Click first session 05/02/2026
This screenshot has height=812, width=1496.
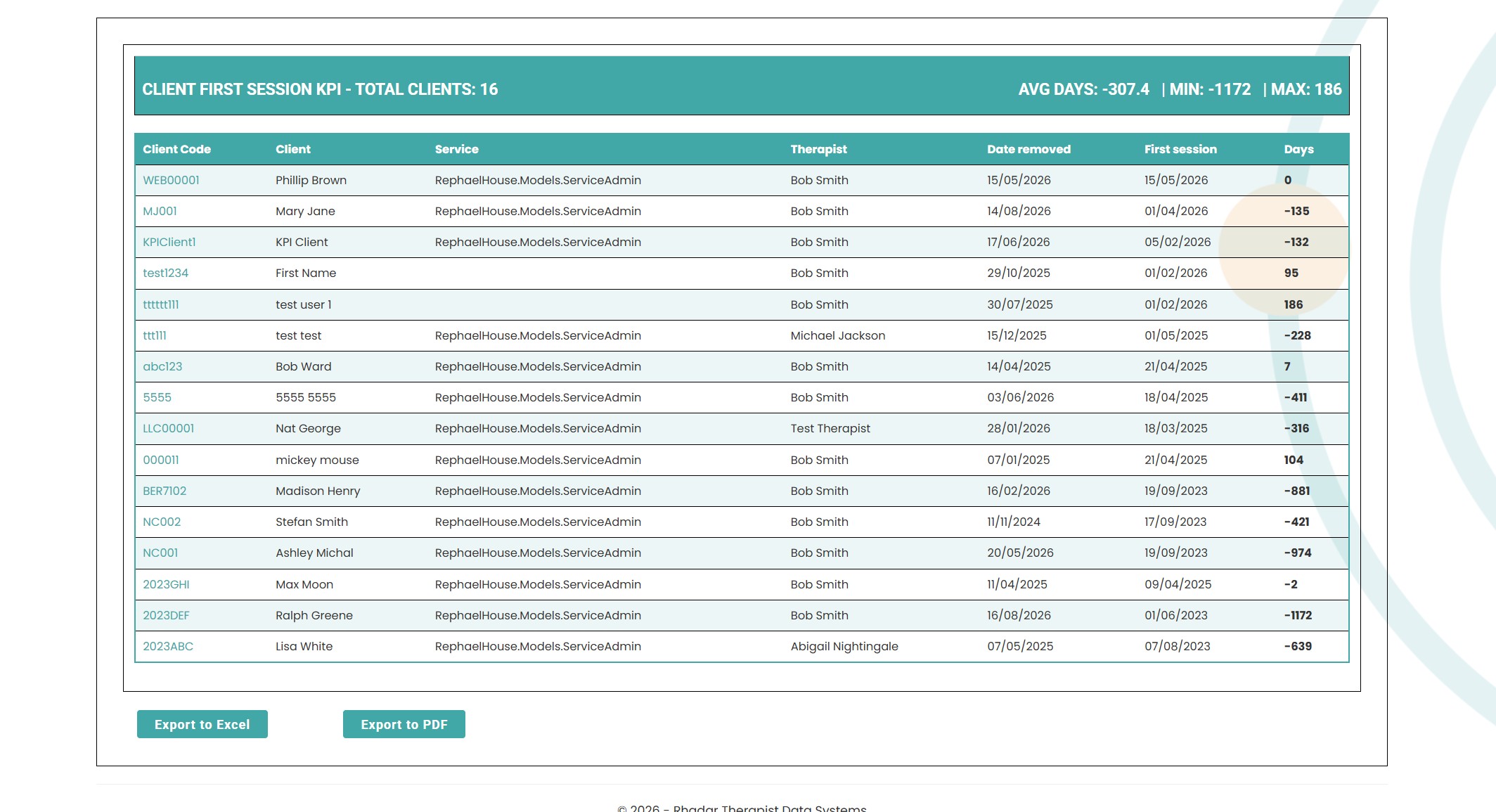pos(1178,242)
